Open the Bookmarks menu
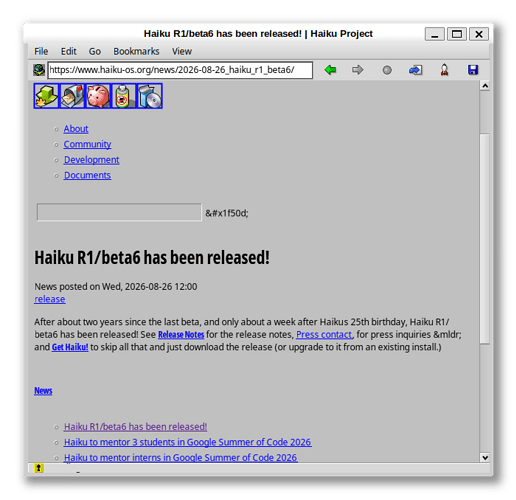 [x=136, y=51]
